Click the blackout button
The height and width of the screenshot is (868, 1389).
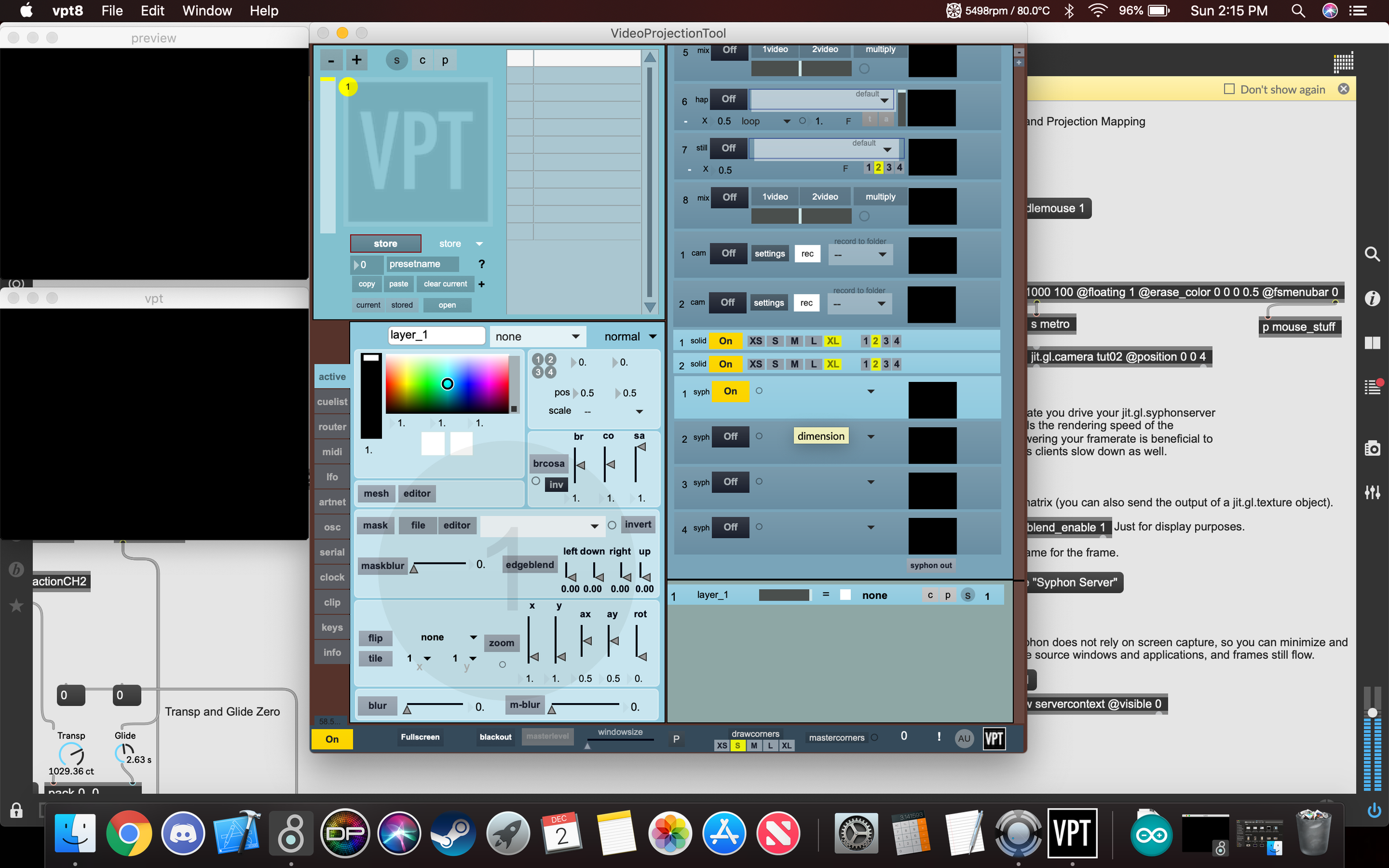[x=495, y=737]
